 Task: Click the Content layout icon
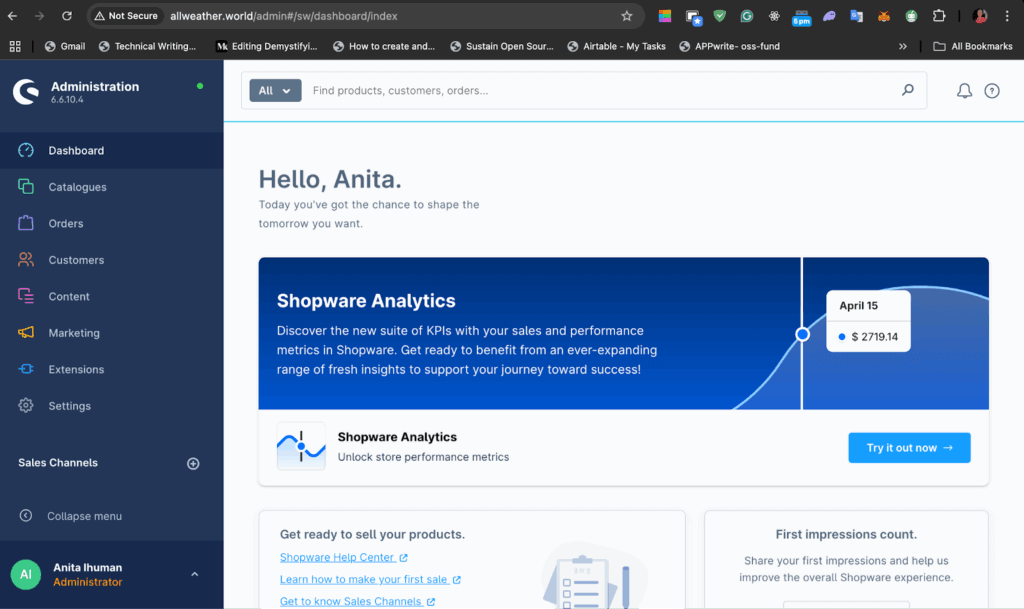point(25,296)
